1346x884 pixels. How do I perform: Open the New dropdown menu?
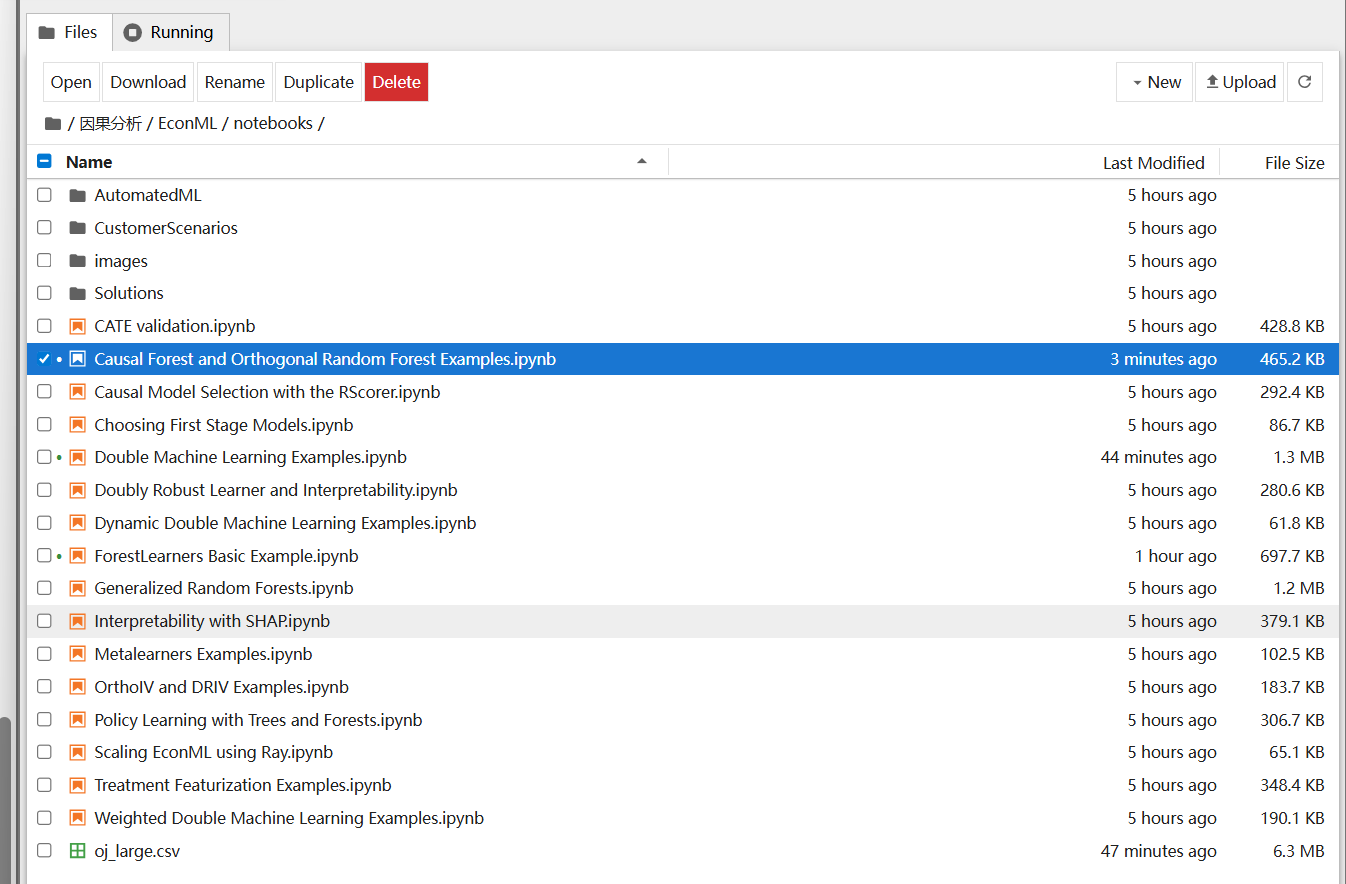coord(1154,82)
